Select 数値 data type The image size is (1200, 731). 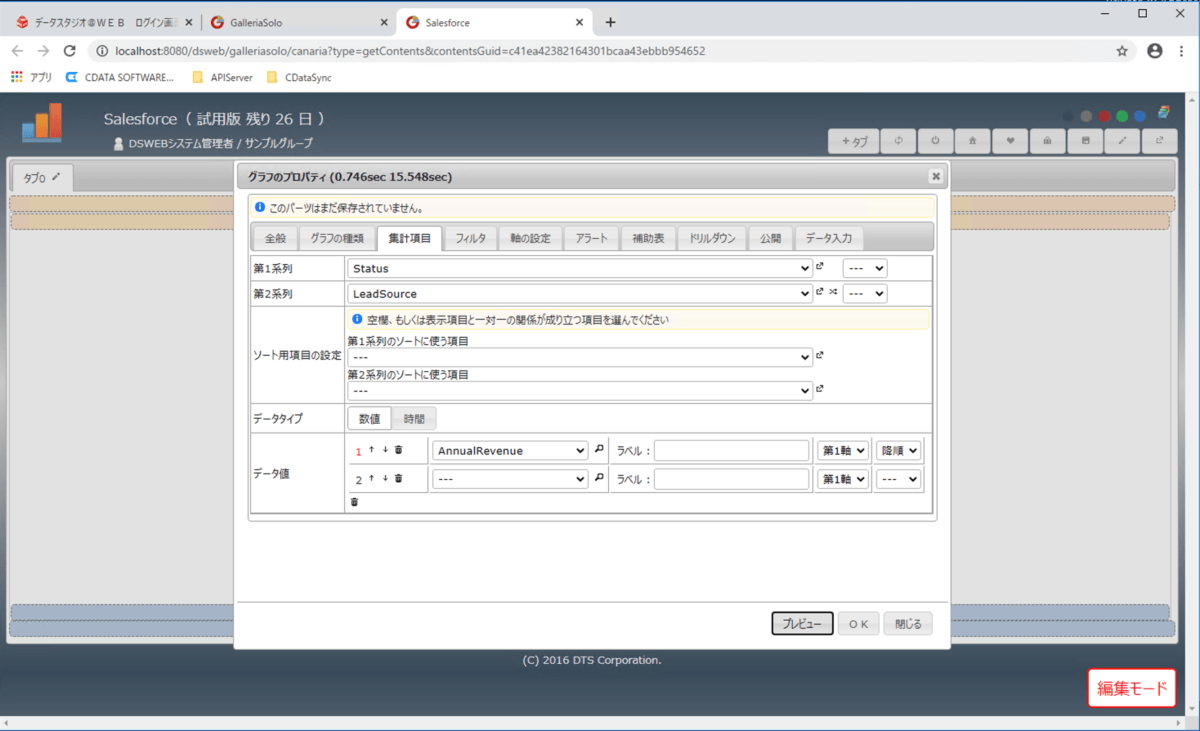(370, 419)
